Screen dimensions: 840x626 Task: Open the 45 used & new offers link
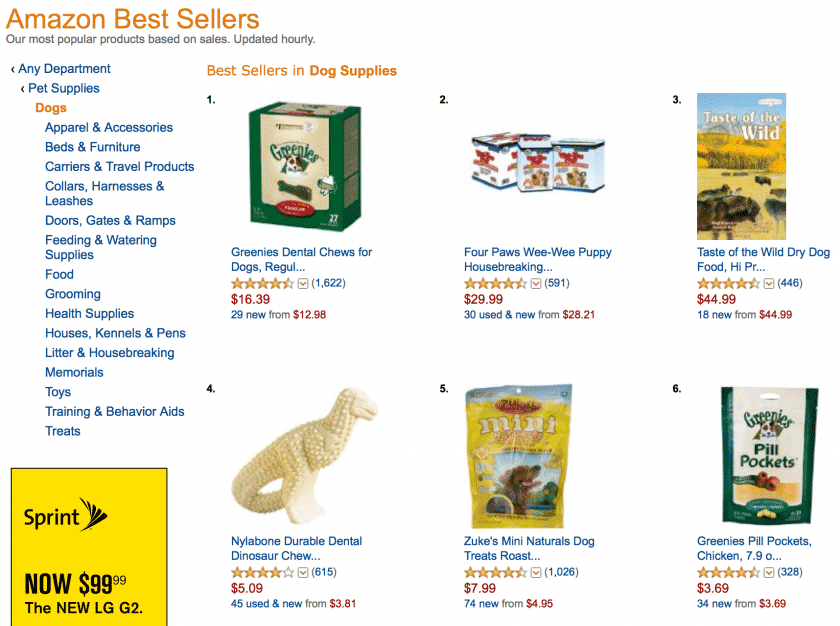[267, 604]
